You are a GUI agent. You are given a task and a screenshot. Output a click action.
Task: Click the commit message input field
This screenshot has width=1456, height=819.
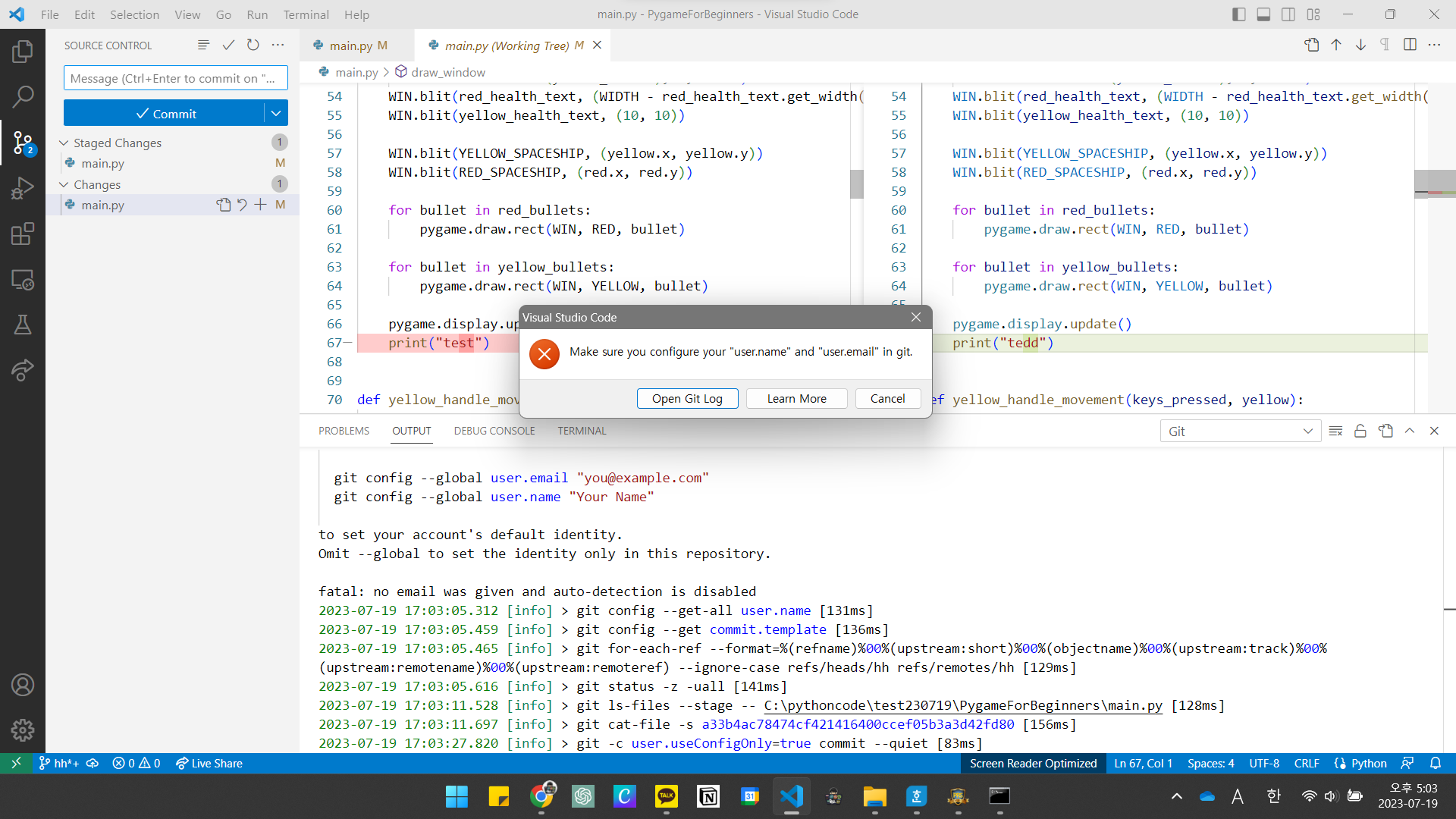click(176, 78)
